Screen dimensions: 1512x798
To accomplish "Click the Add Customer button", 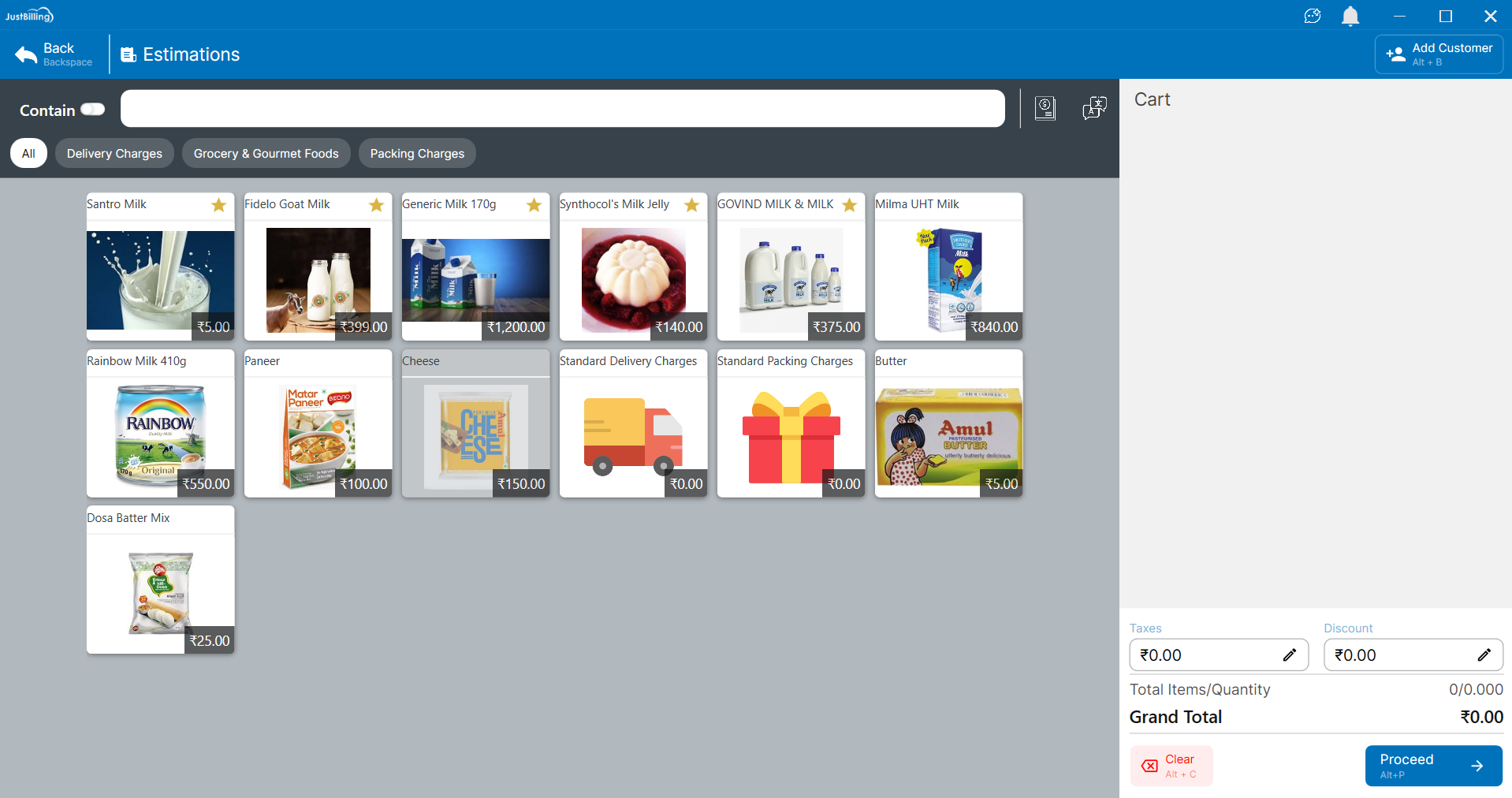I will [x=1439, y=54].
